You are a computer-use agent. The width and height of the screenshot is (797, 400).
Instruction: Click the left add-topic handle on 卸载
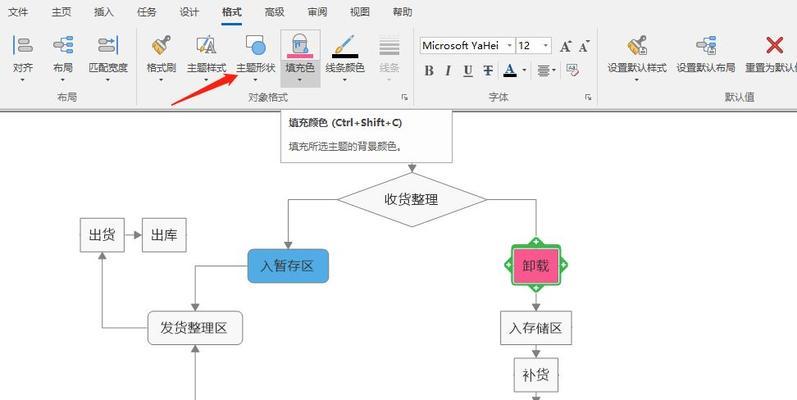pos(509,265)
